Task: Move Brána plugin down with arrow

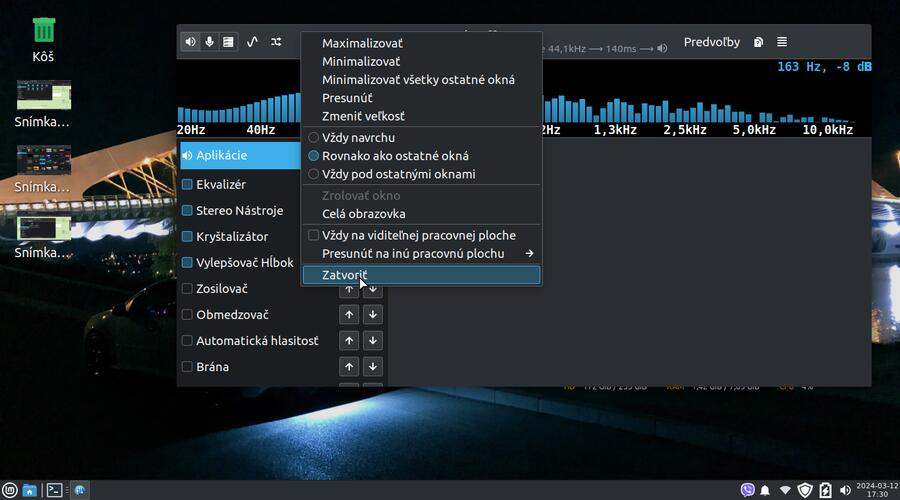Action: click(x=373, y=367)
